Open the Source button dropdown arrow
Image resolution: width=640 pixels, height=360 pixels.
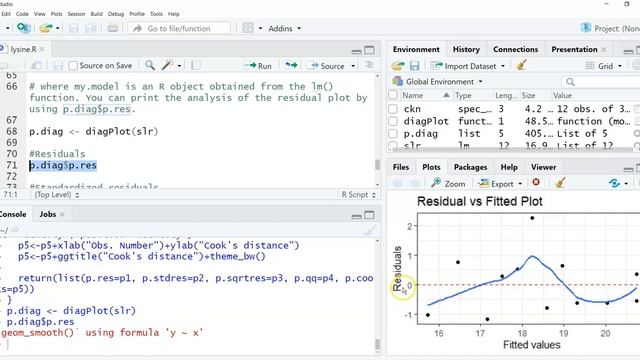click(x=353, y=66)
